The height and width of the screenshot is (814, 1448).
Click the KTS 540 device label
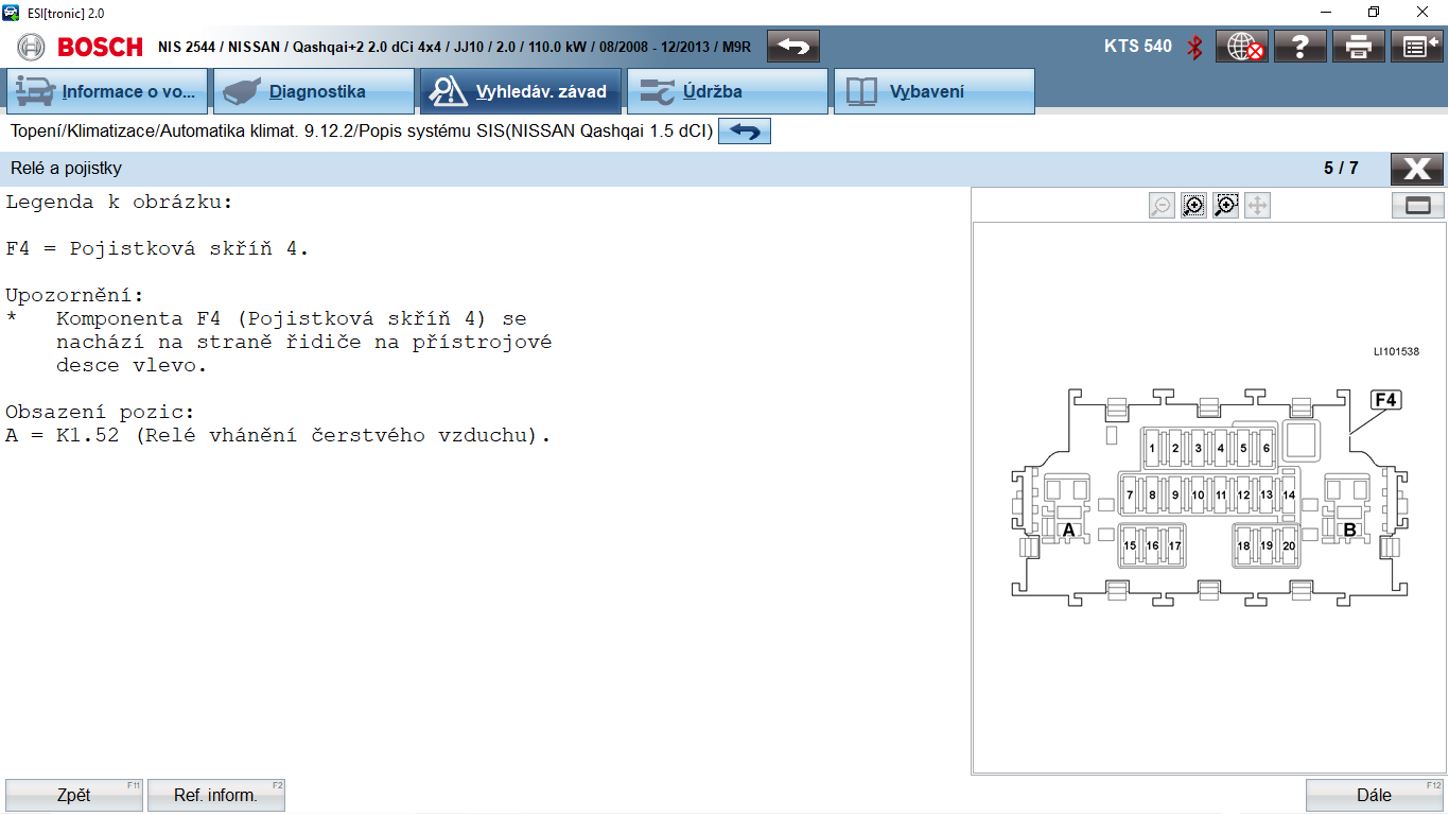coord(1138,46)
